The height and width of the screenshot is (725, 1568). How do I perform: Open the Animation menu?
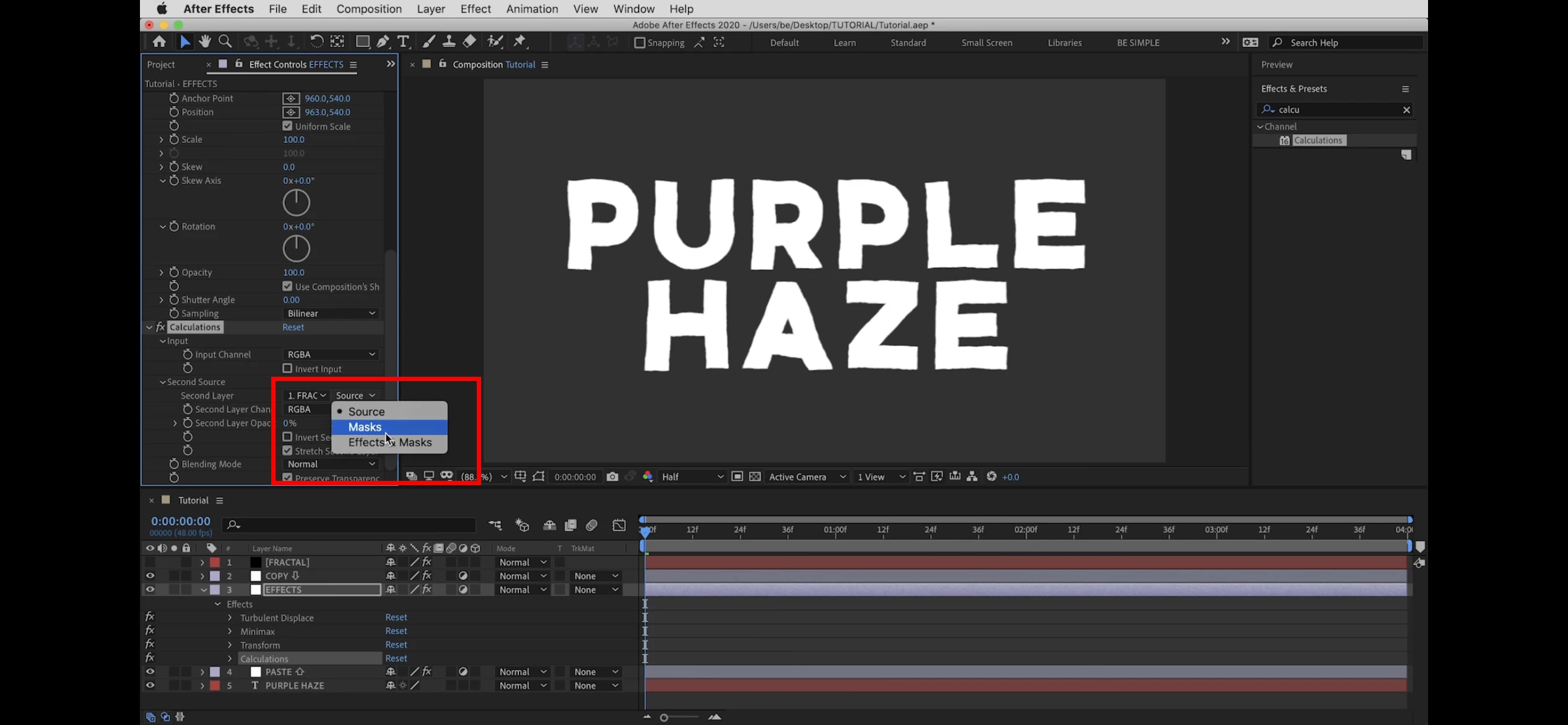(532, 9)
